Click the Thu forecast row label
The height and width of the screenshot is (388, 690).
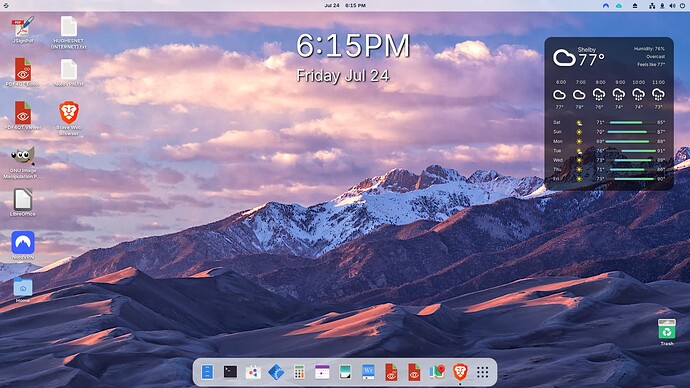[x=557, y=169]
